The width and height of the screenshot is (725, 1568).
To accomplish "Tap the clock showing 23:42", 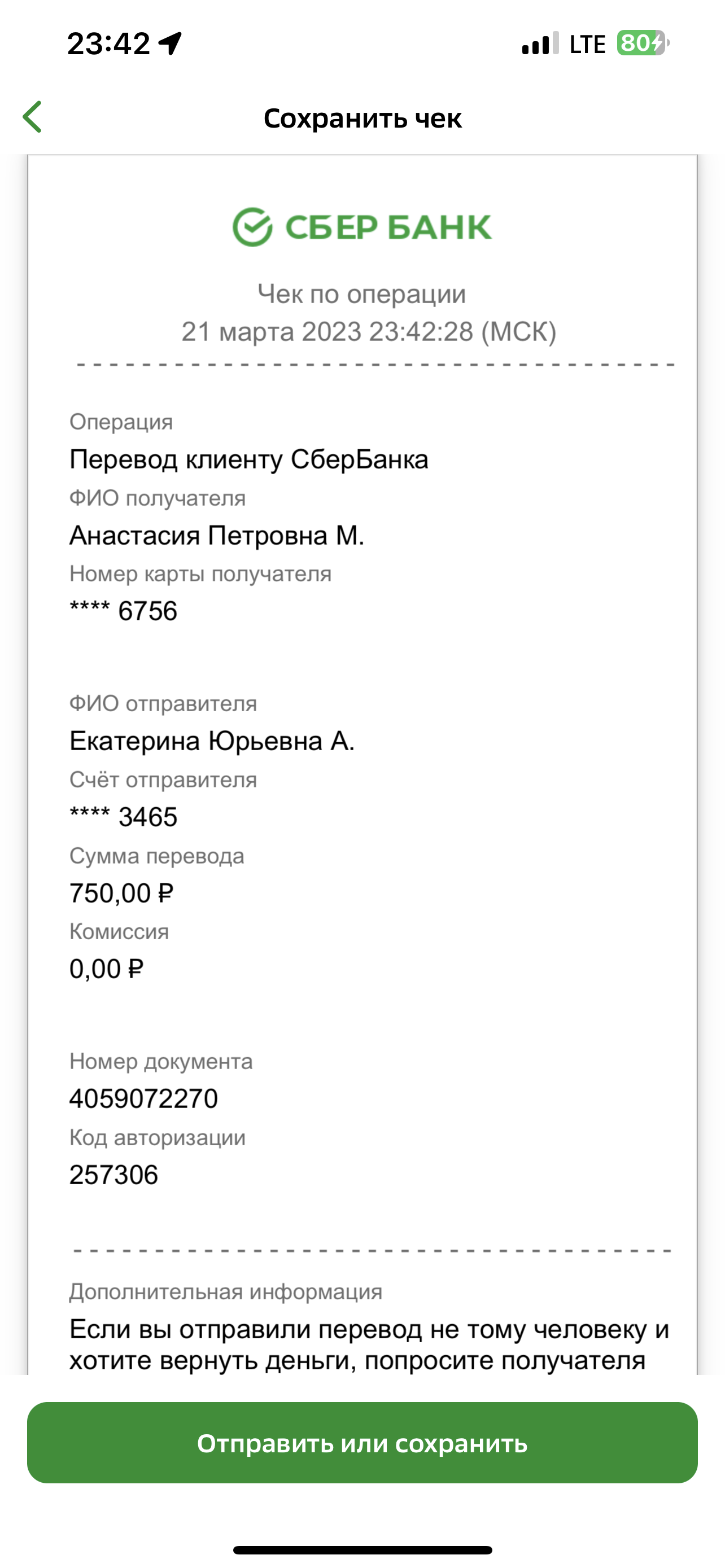I will 108,44.
